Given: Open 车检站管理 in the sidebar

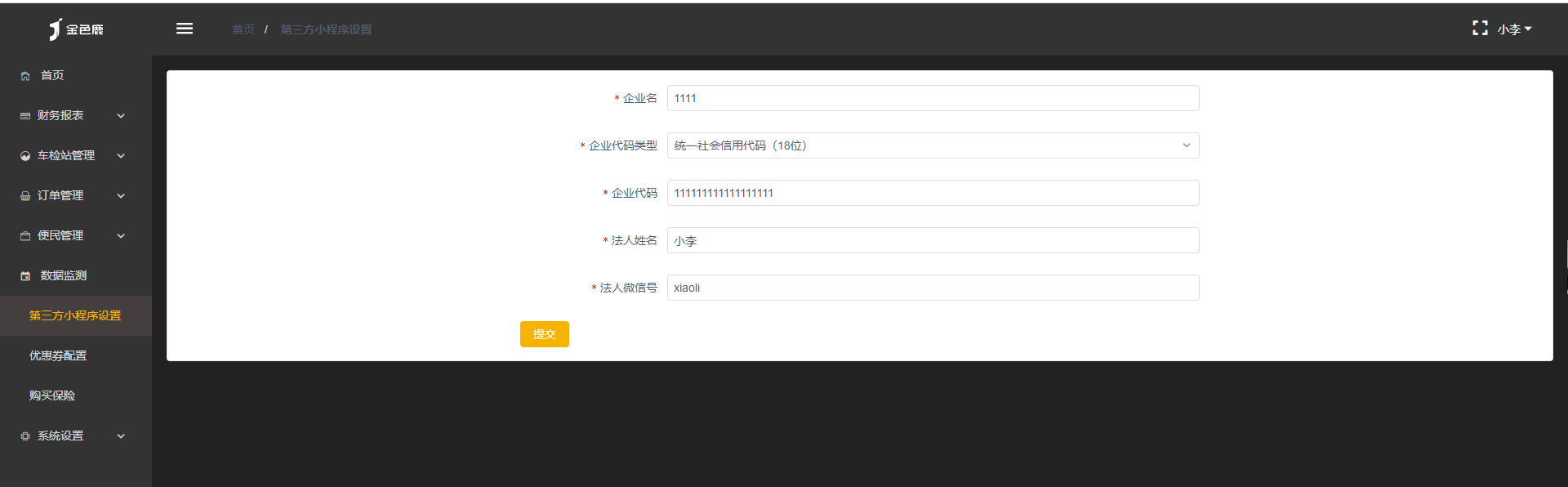Looking at the screenshot, I should coord(76,155).
